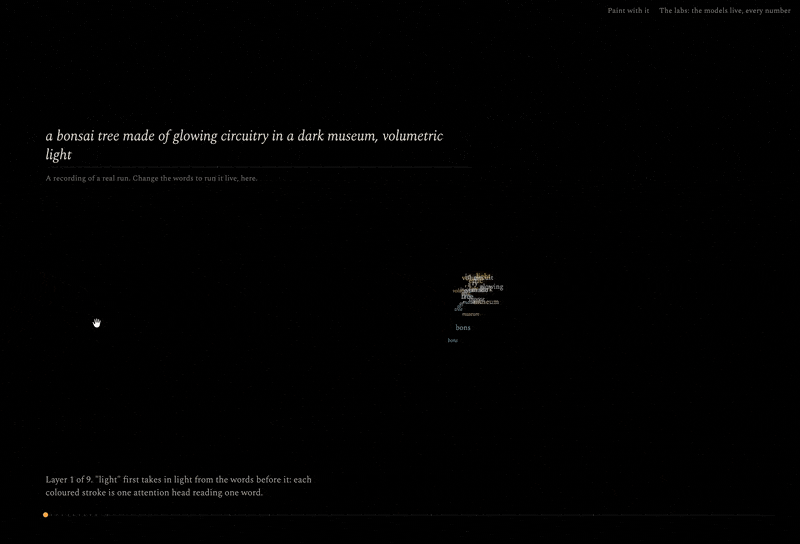Viewport: 800px width, 544px height.
Task: Open 'The labs: the models live' link
Action: pyautogui.click(x=724, y=10)
